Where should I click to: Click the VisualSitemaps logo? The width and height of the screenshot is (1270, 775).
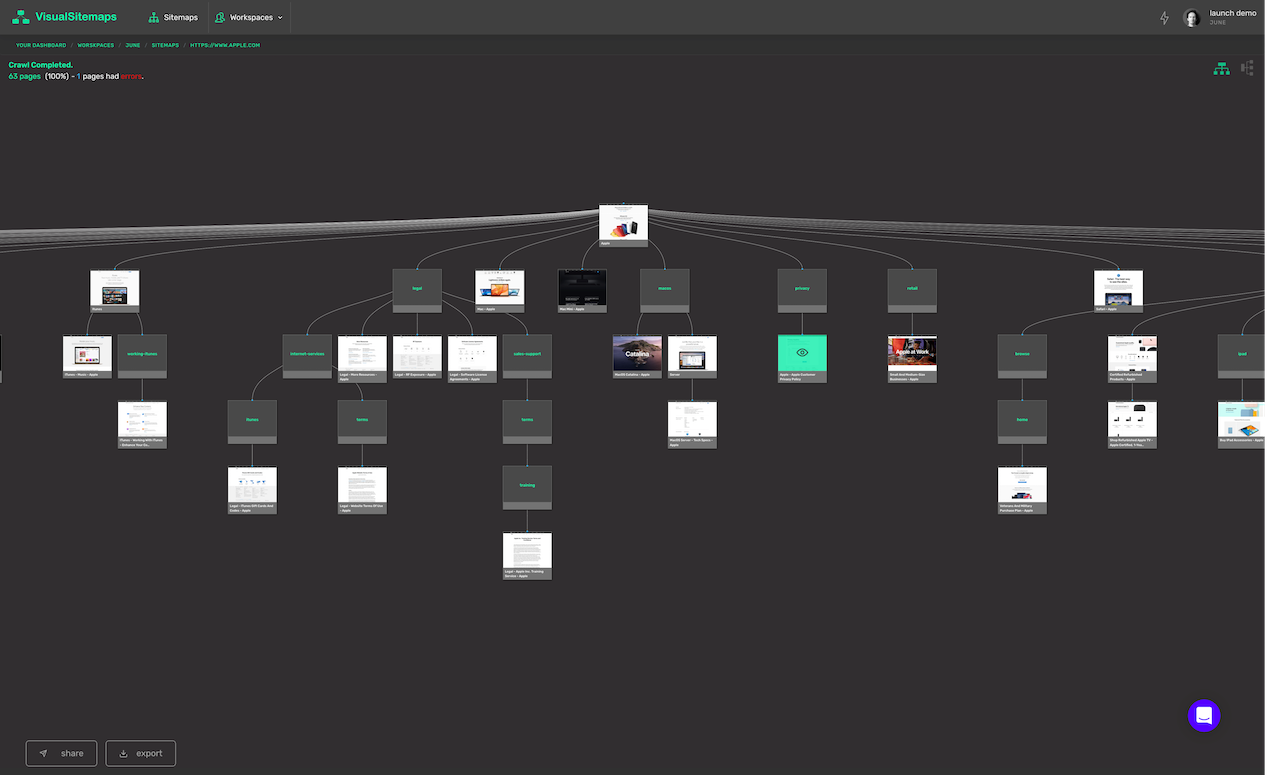point(64,17)
